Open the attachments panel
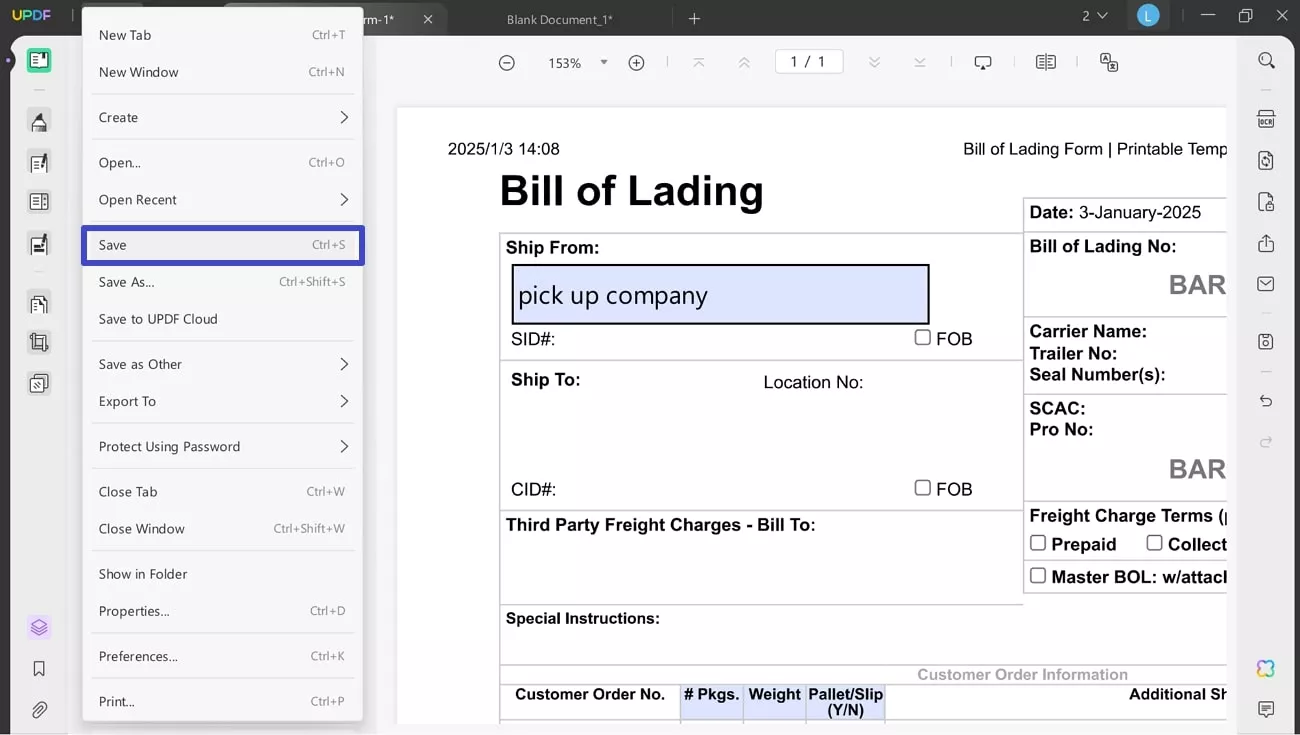The width and height of the screenshot is (1300, 735). (39, 710)
